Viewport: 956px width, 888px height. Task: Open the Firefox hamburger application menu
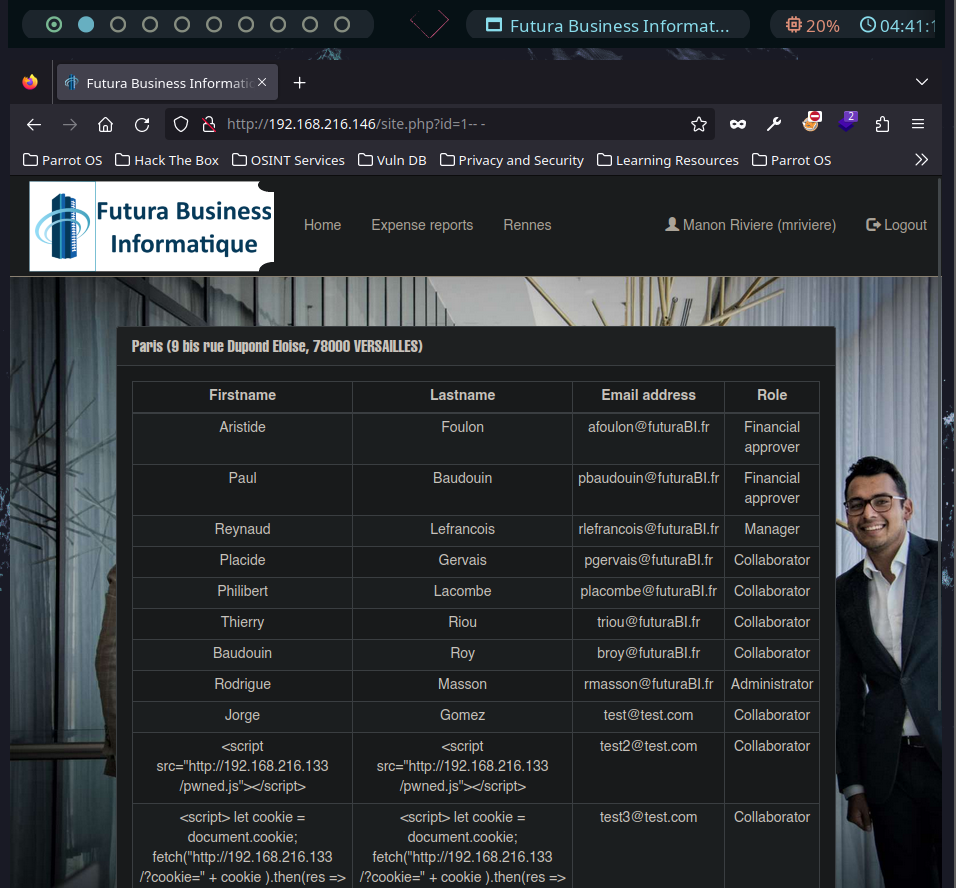tap(918, 124)
